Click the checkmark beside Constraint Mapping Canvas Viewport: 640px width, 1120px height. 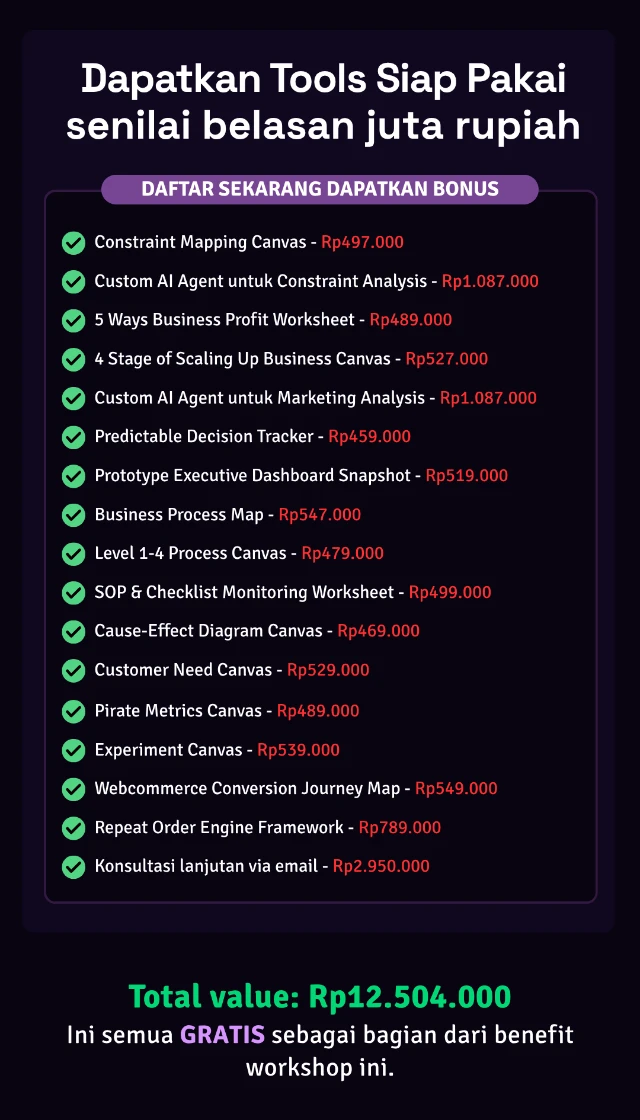74,243
